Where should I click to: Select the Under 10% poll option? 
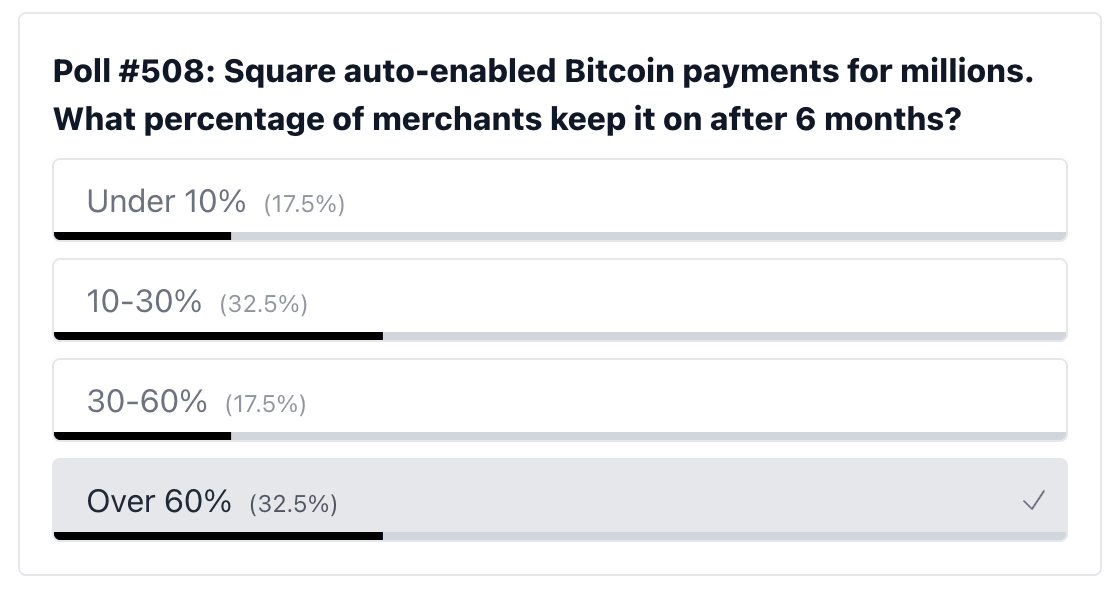click(x=560, y=197)
